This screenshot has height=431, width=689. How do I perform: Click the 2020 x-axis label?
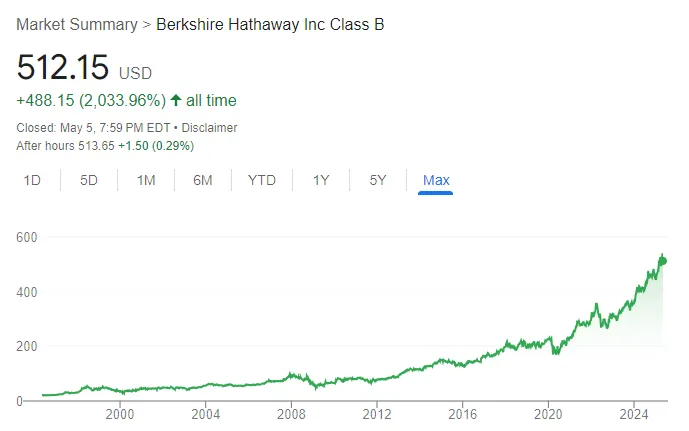tap(548, 415)
